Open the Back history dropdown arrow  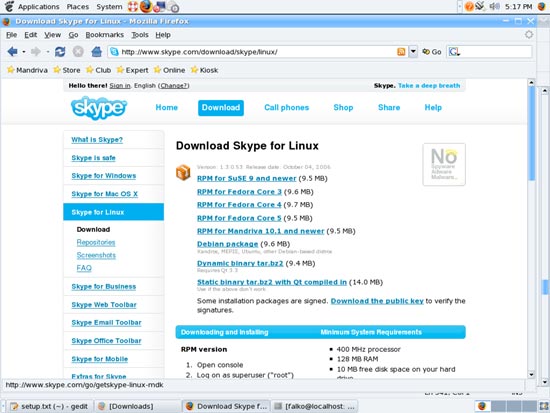[24, 52]
